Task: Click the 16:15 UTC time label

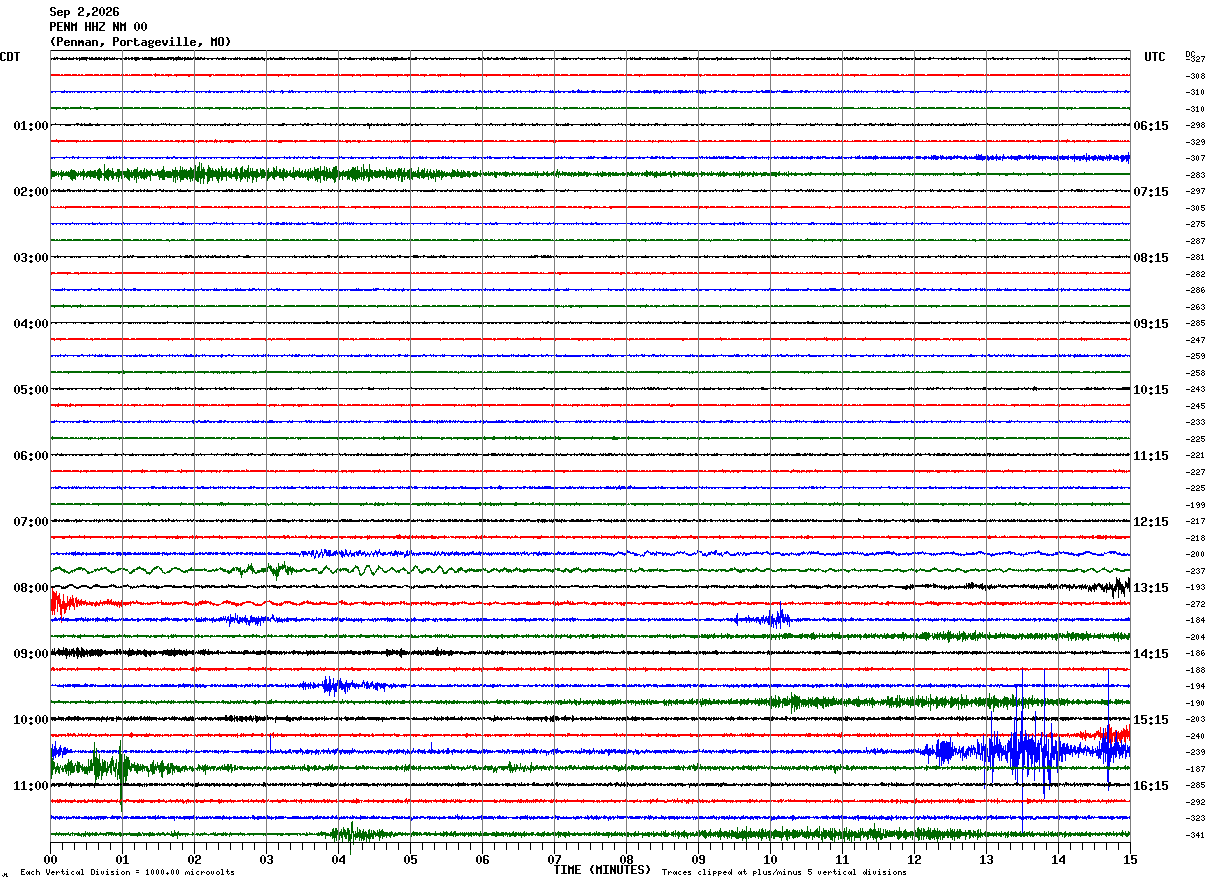Action: [1151, 786]
